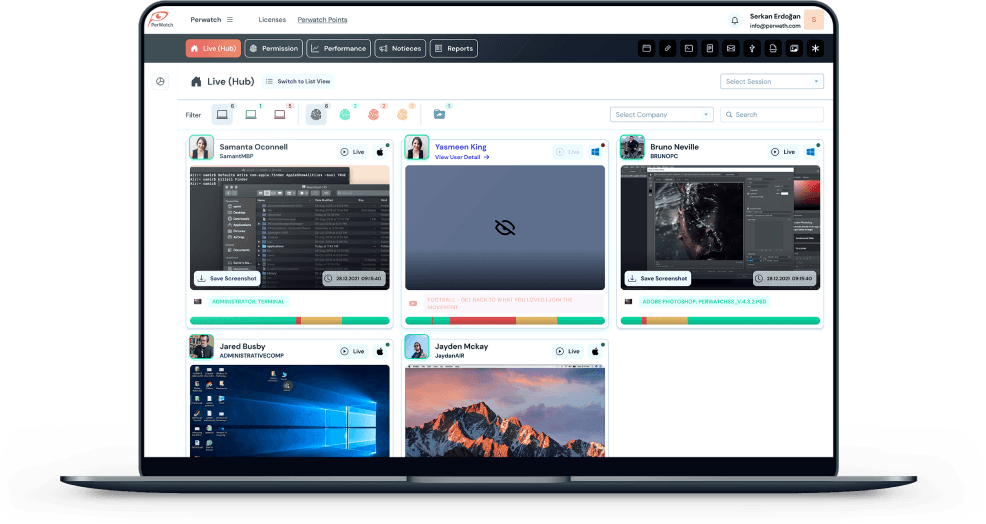This screenshot has height=524, width=986.
Task: Start Live view for Jayden Mckay
Action: [x=568, y=351]
